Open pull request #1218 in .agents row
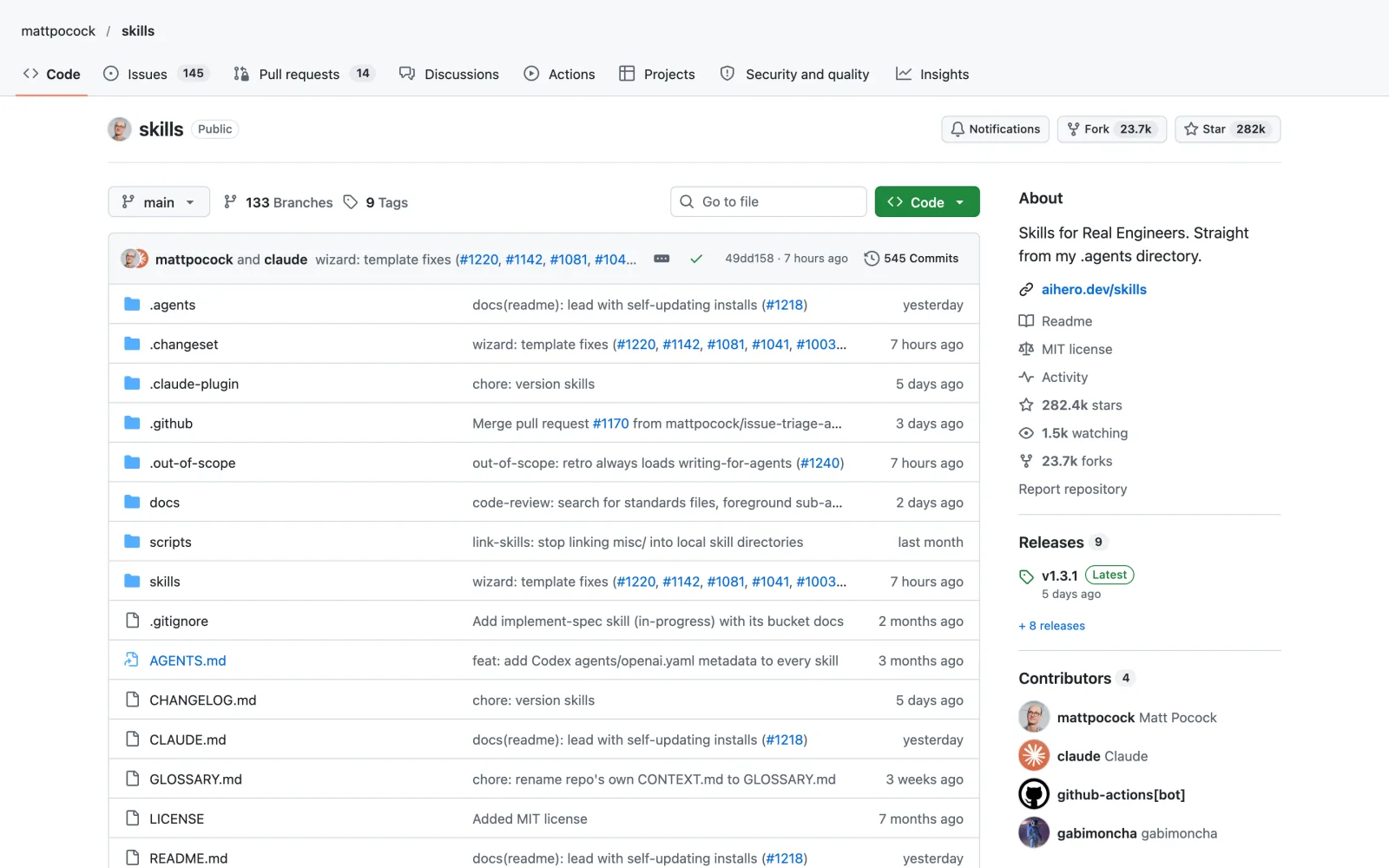 pyautogui.click(x=784, y=305)
